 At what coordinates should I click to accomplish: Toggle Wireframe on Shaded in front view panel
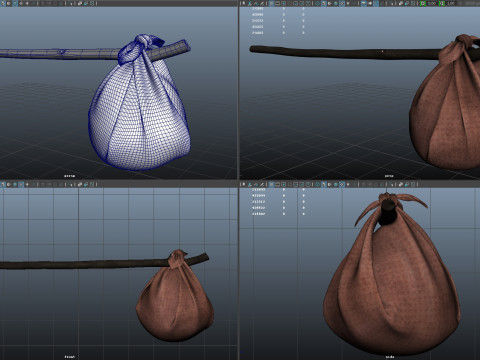pyautogui.click(x=15, y=184)
